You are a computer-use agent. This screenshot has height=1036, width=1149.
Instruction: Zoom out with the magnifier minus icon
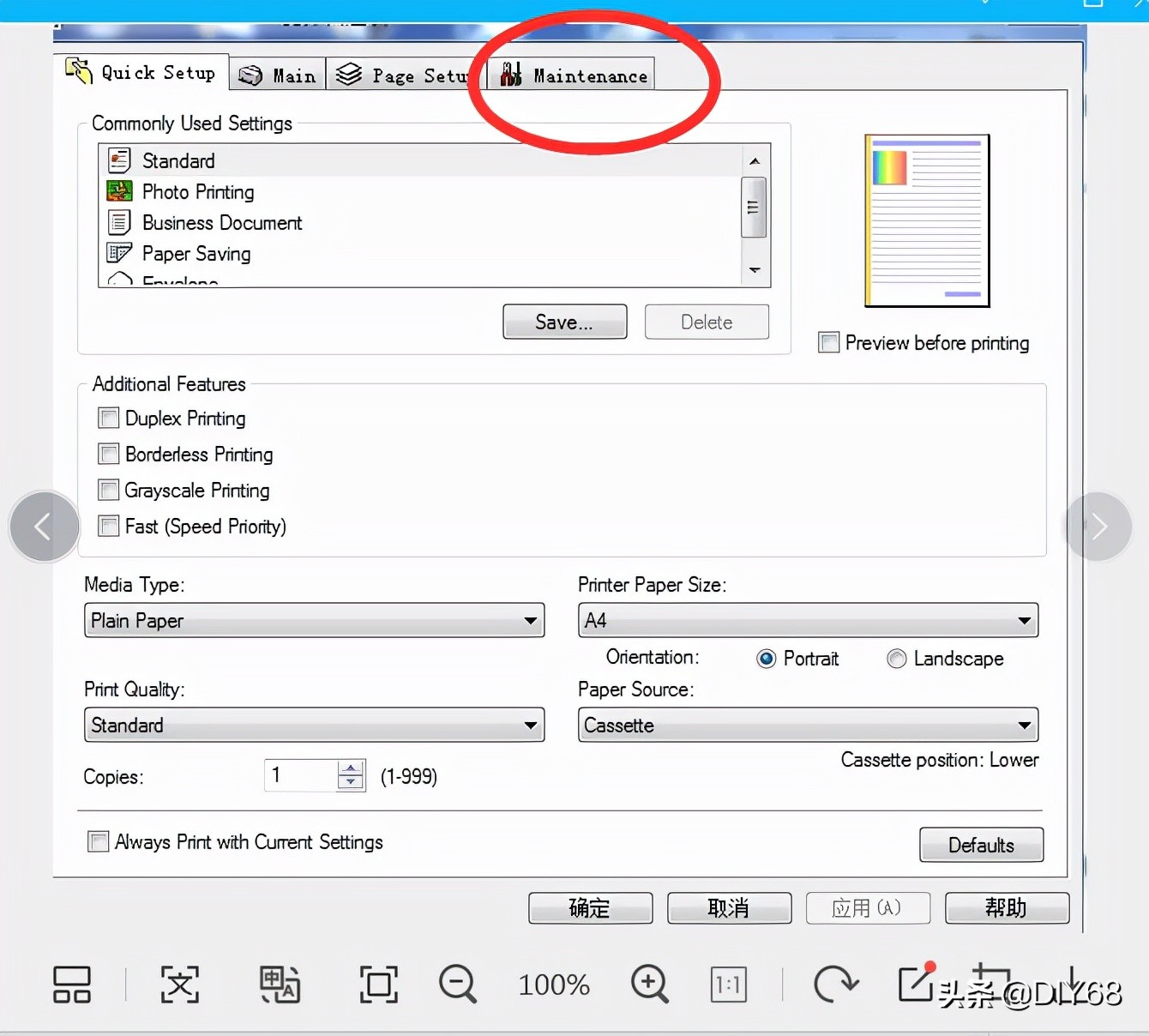[x=458, y=985]
